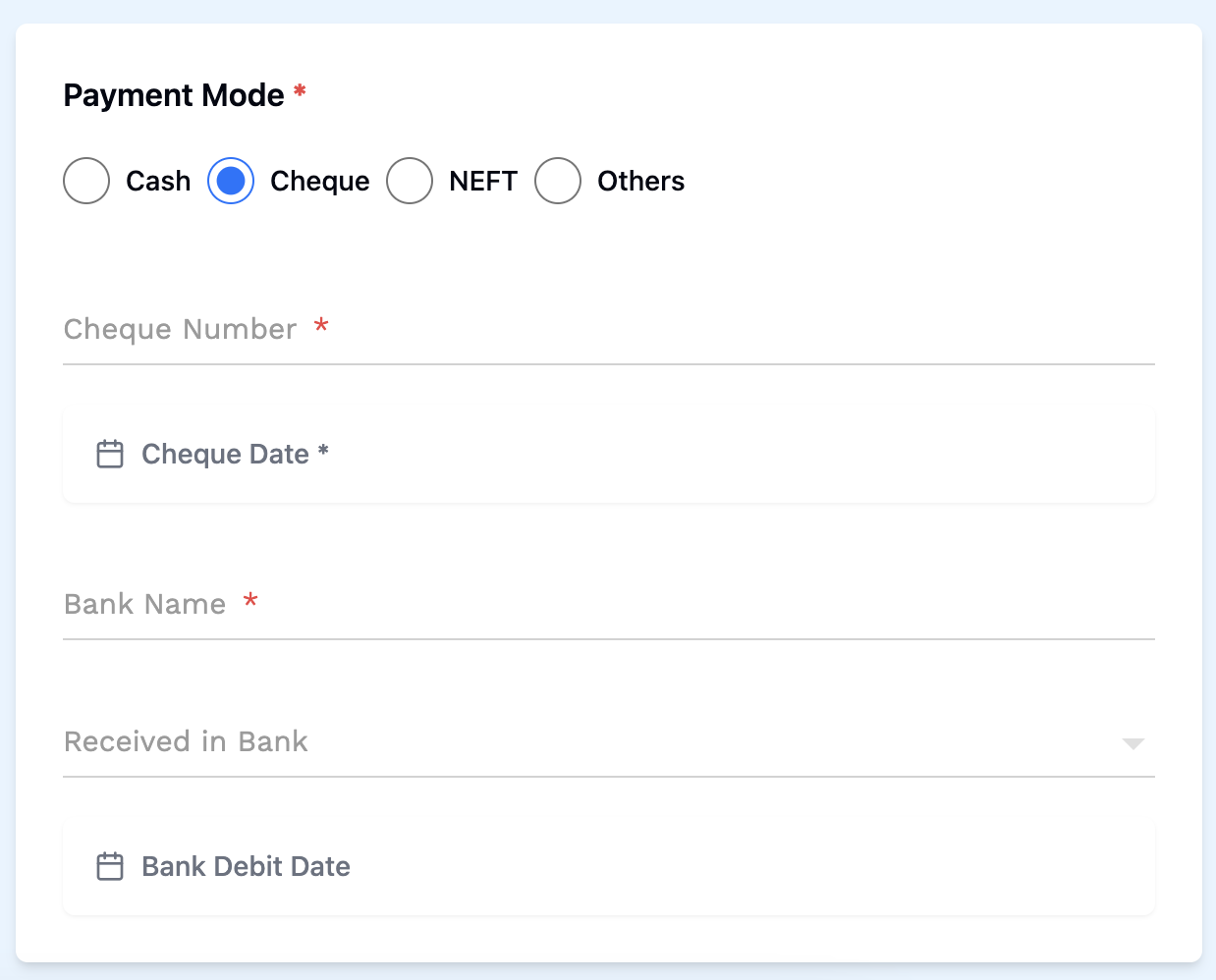Click the Bank Debit Date calendar icon
This screenshot has height=980, width=1216.
point(109,866)
